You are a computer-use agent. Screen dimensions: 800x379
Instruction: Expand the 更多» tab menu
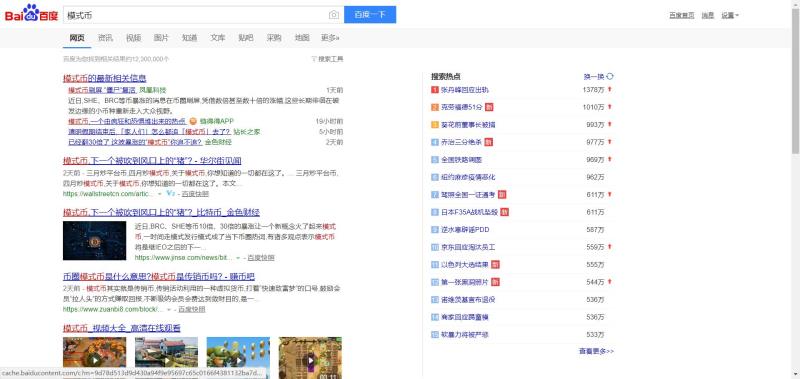tap(330, 38)
